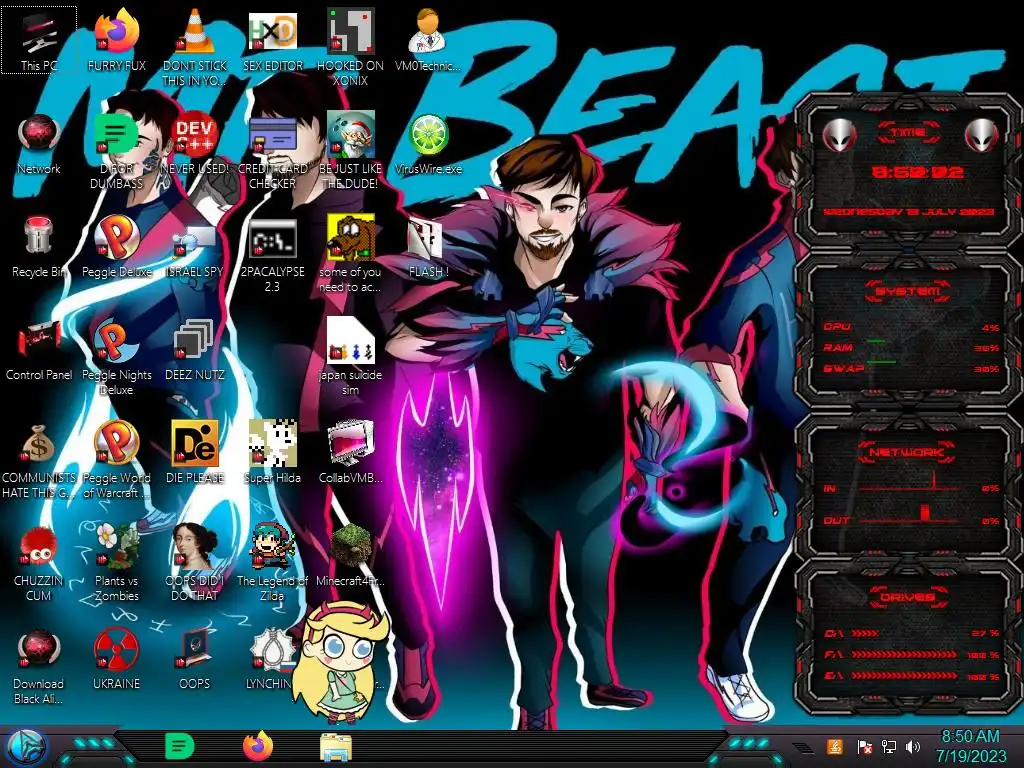Open the Start menu orb
This screenshot has height=768, width=1024.
(25, 748)
